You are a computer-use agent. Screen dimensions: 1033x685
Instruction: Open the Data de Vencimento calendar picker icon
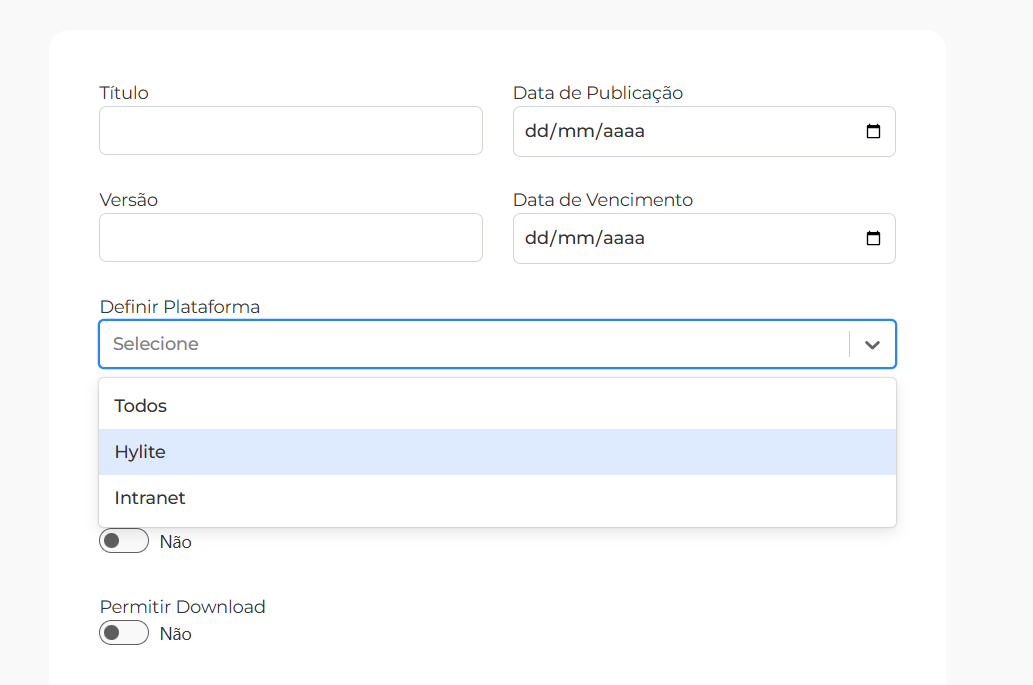[x=873, y=239]
